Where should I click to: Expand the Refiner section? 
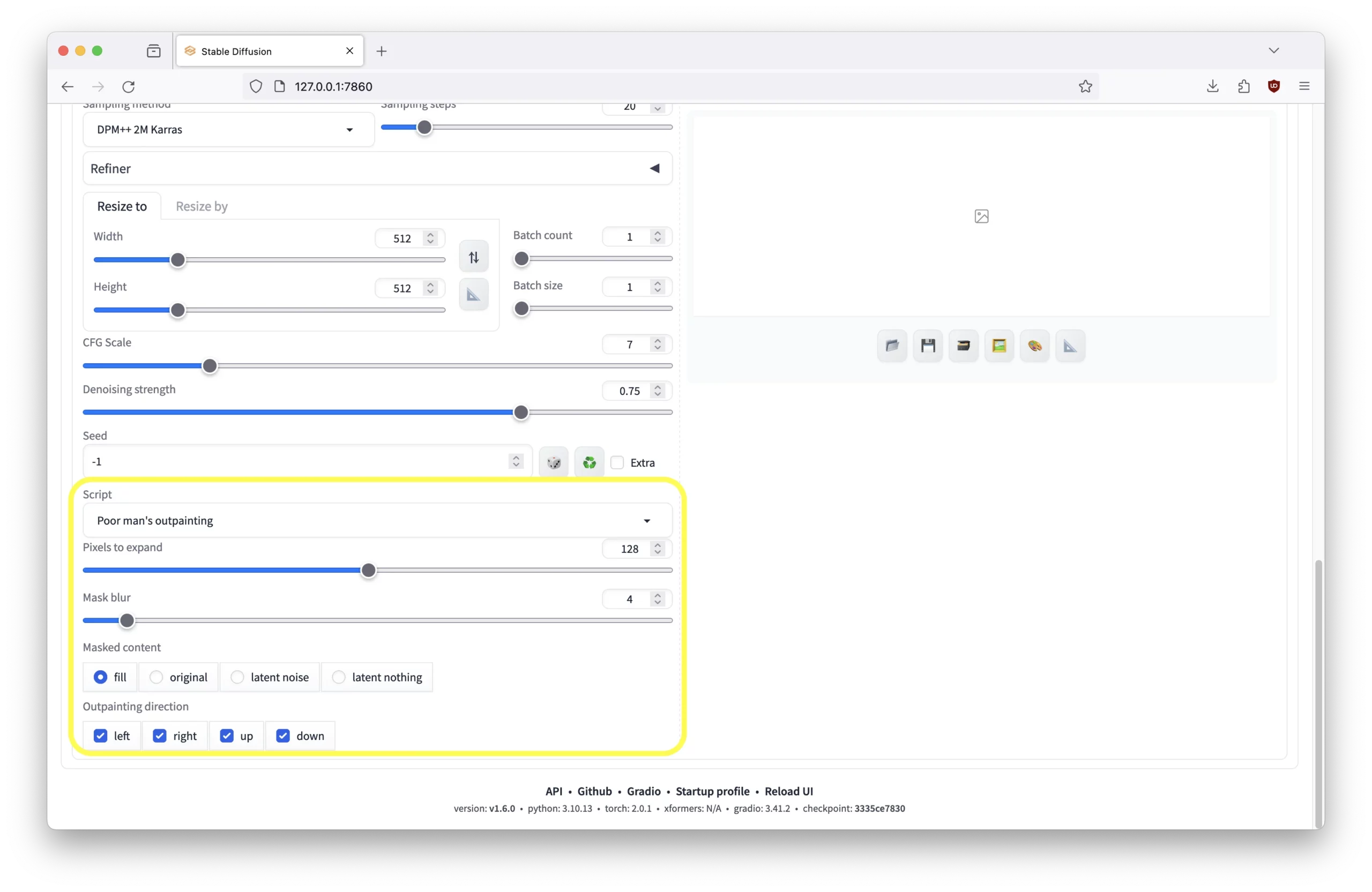[x=378, y=169]
